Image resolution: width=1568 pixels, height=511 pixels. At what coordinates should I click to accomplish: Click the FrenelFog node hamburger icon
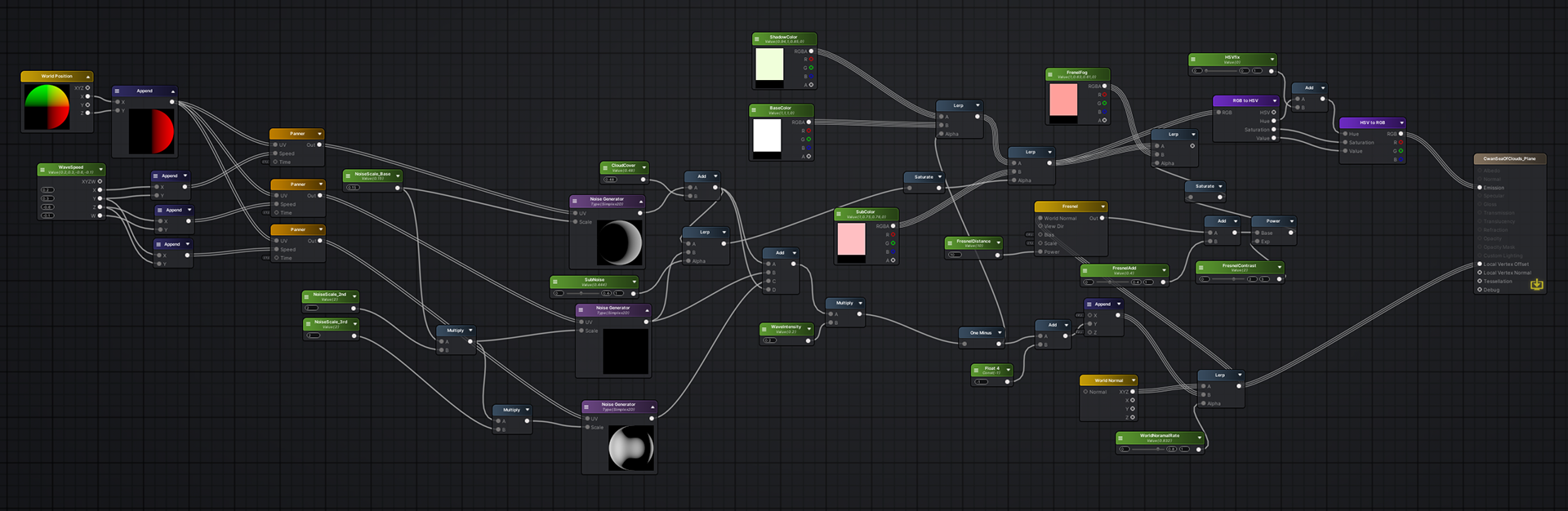point(1051,74)
